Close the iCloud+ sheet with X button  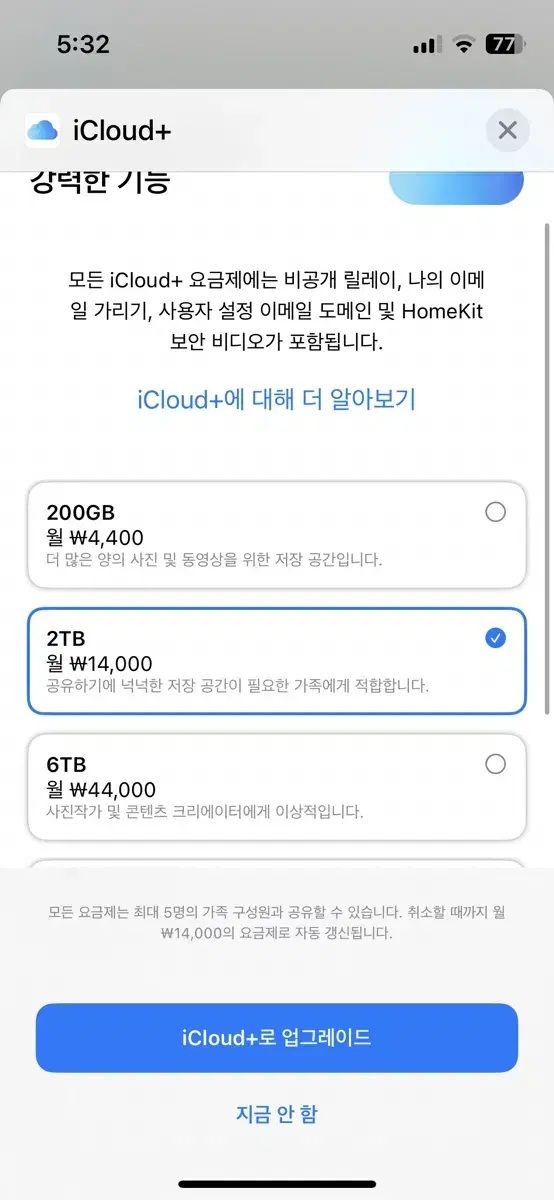pos(507,131)
